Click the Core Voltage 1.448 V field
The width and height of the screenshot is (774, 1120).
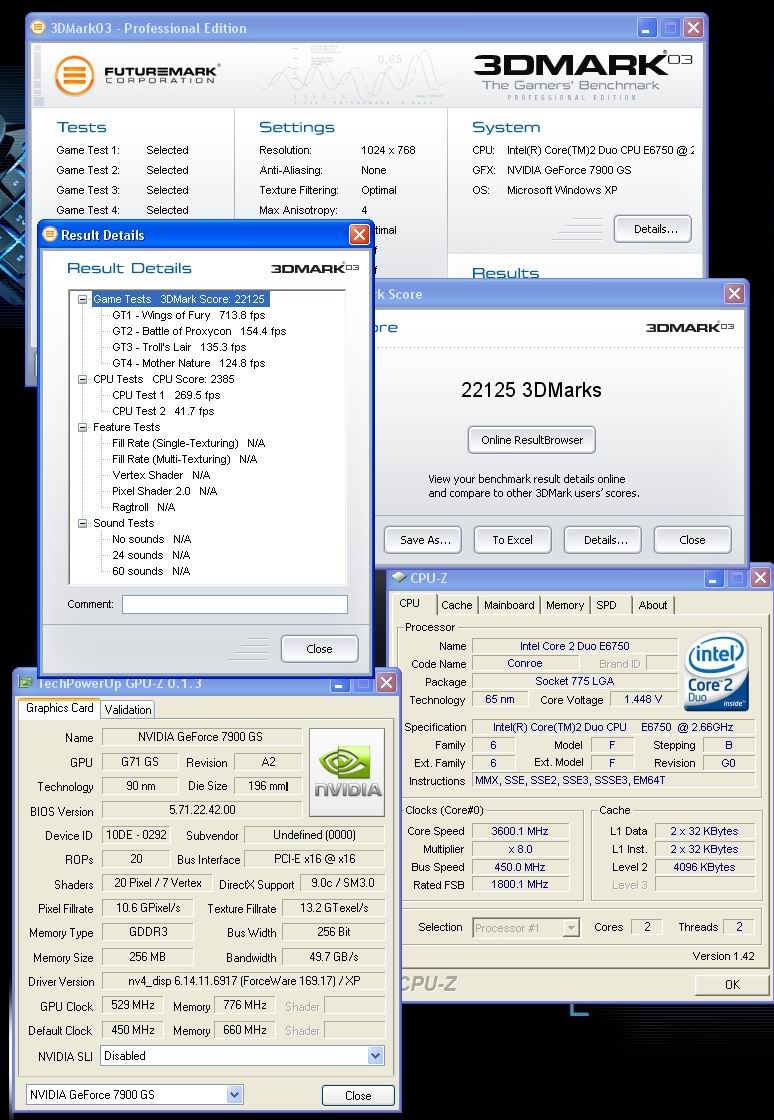pos(643,699)
